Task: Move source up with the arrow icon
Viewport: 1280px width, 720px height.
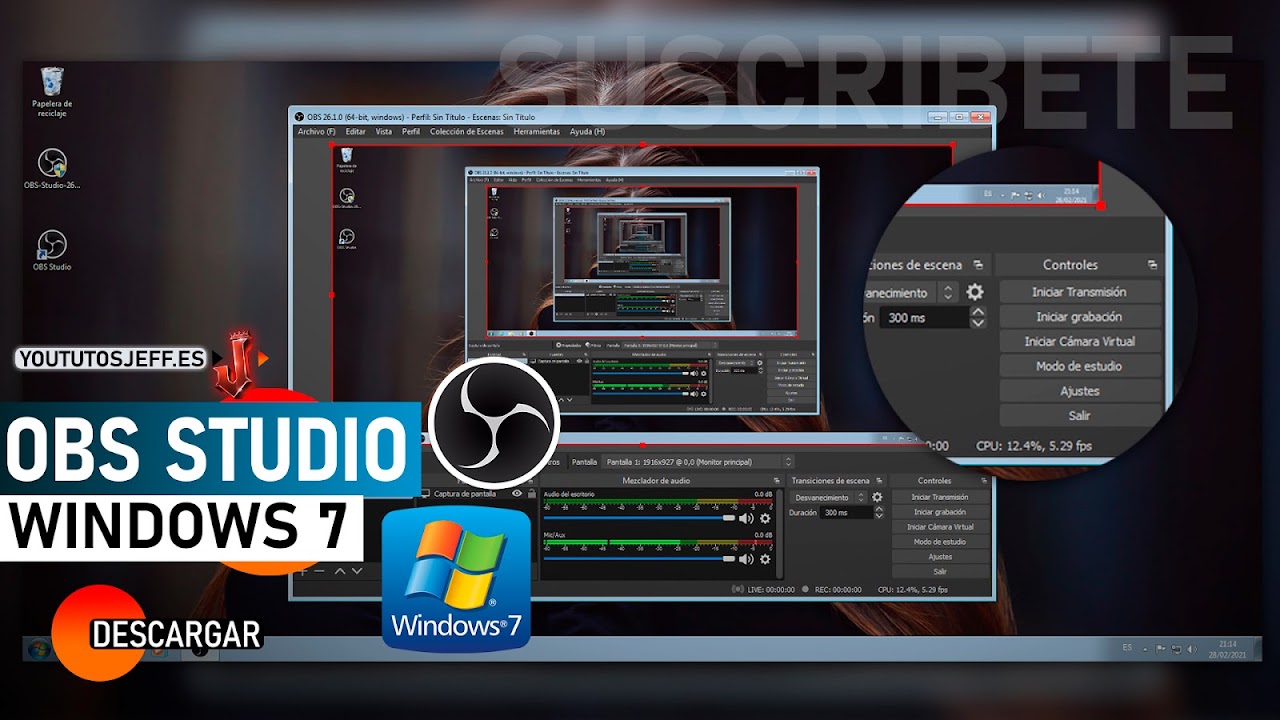Action: pyautogui.click(x=340, y=570)
